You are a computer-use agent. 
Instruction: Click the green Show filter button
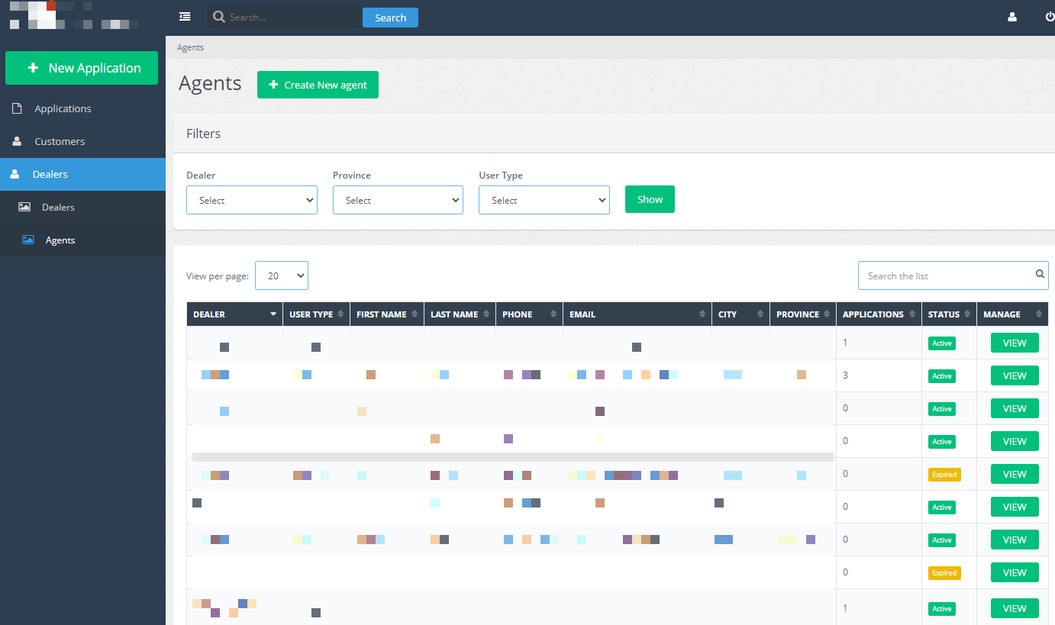pyautogui.click(x=650, y=199)
